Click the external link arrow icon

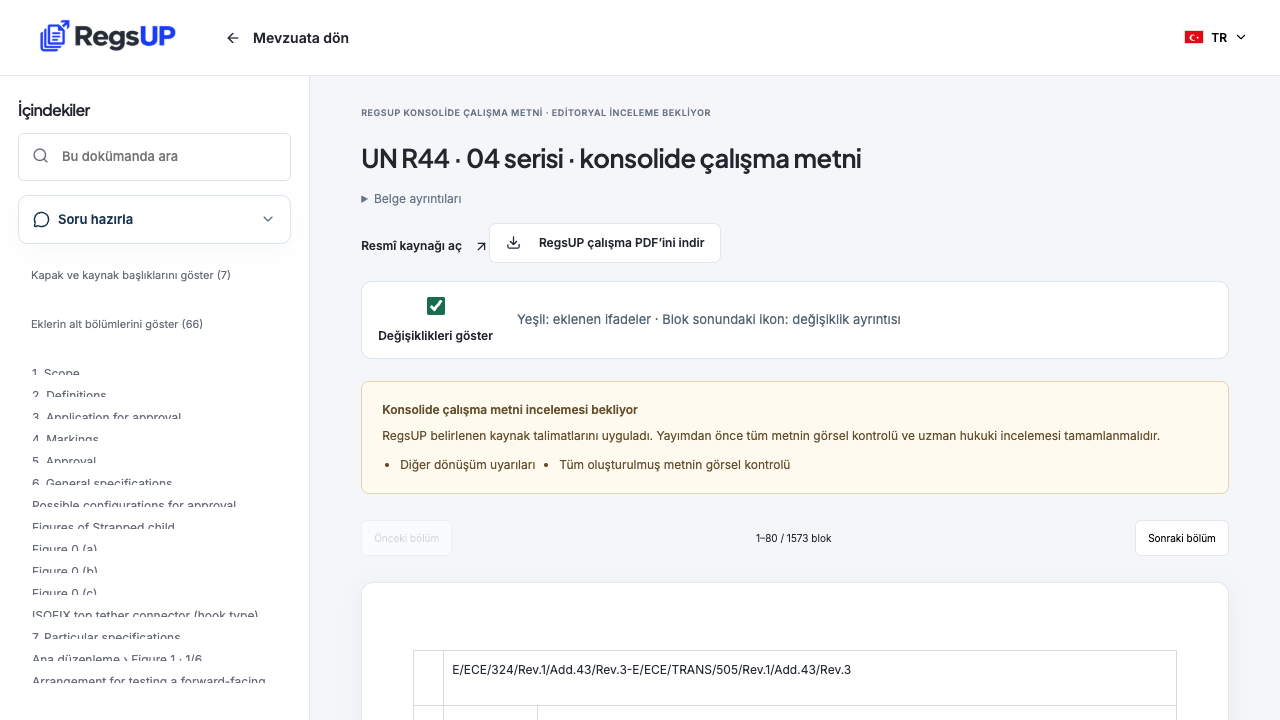tap(481, 246)
